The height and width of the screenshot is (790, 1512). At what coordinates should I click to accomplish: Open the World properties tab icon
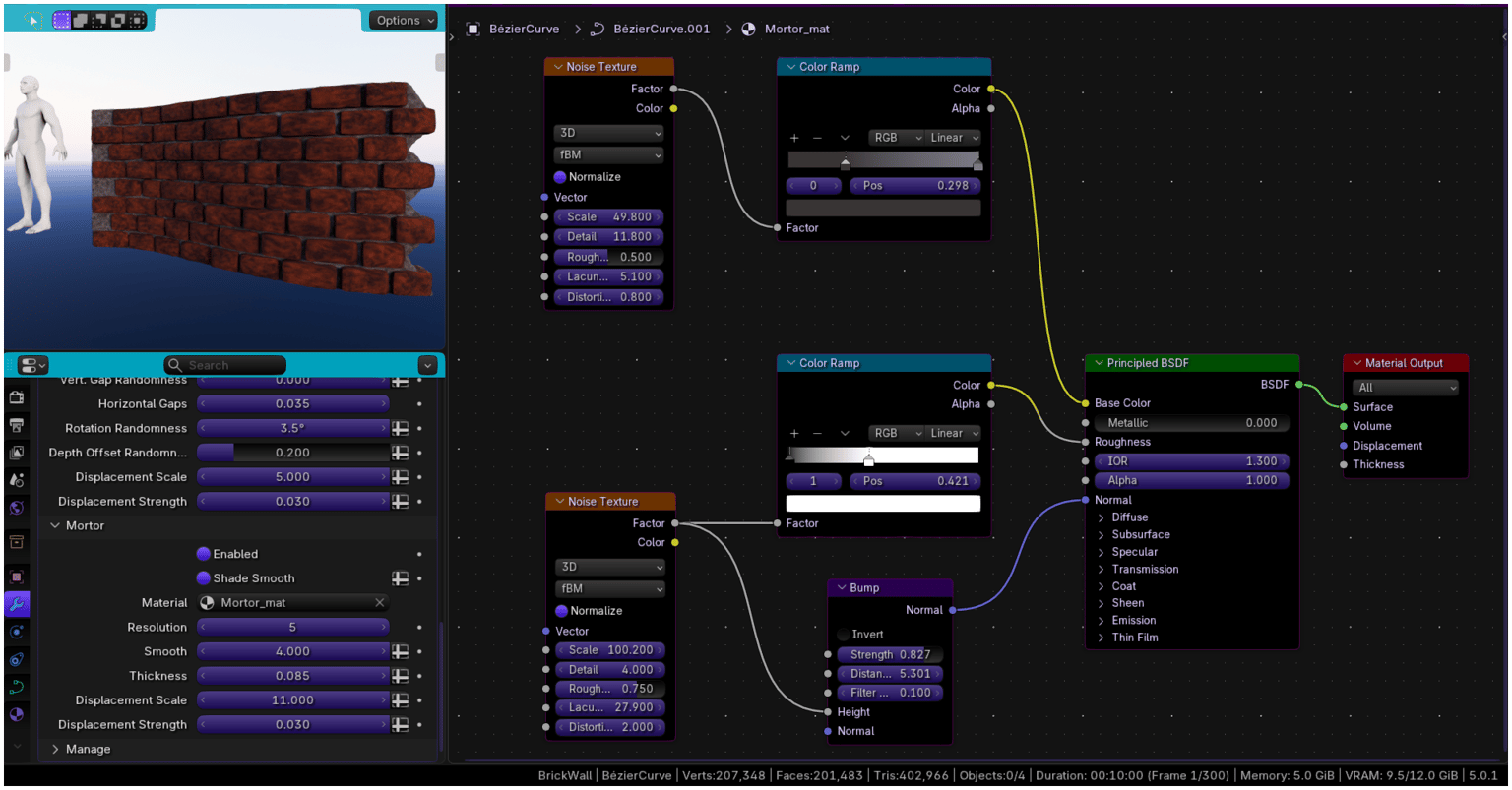[x=17, y=508]
